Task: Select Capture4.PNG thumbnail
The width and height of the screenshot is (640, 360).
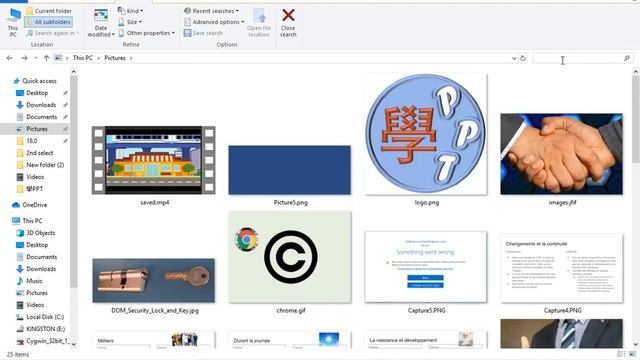Action: [562, 268]
